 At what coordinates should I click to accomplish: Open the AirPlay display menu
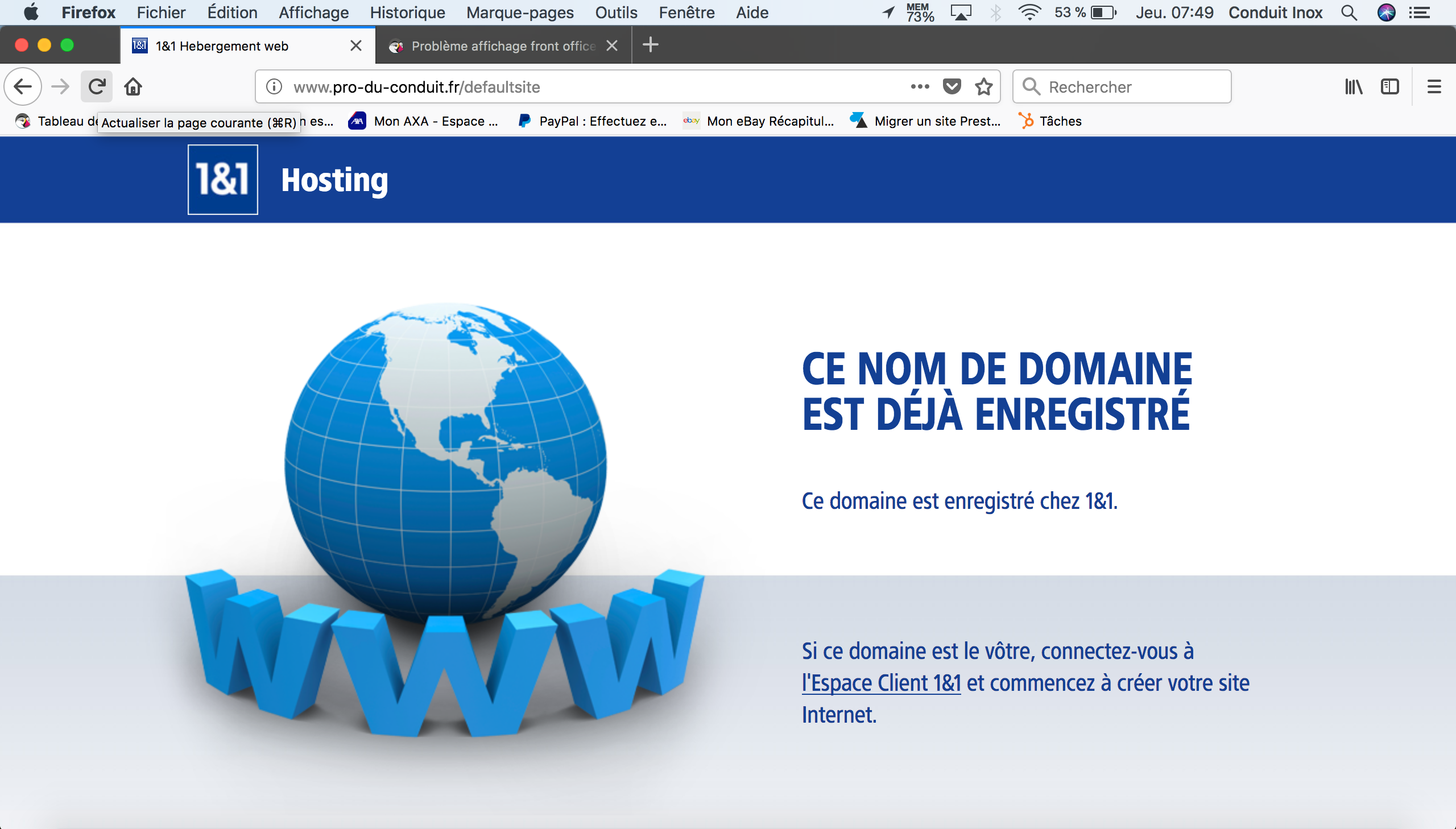point(961,12)
